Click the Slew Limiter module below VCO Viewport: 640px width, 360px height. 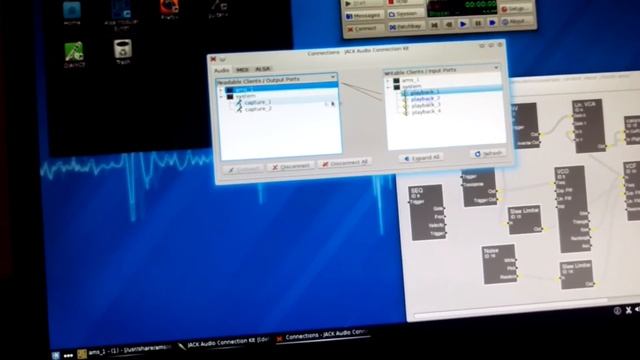coord(577,275)
